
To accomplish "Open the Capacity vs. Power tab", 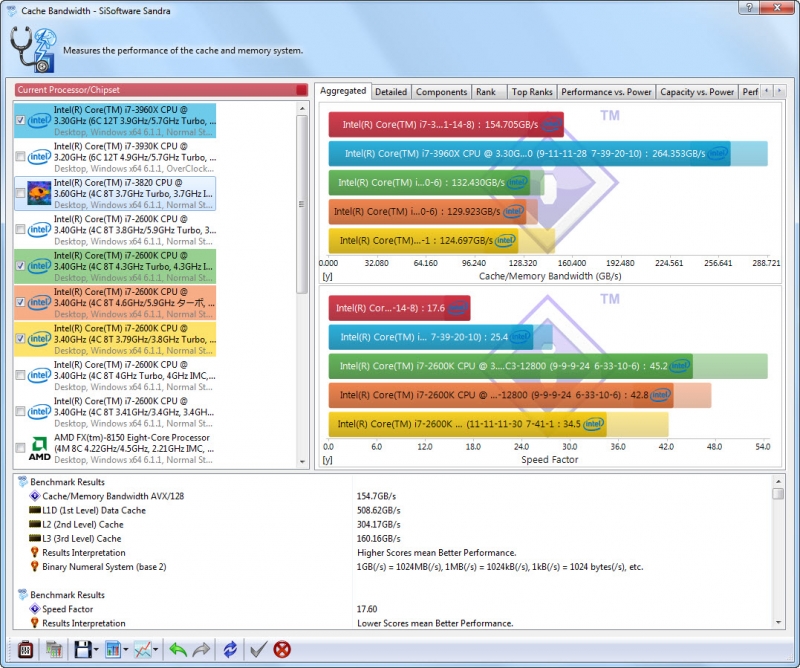I will point(697,92).
